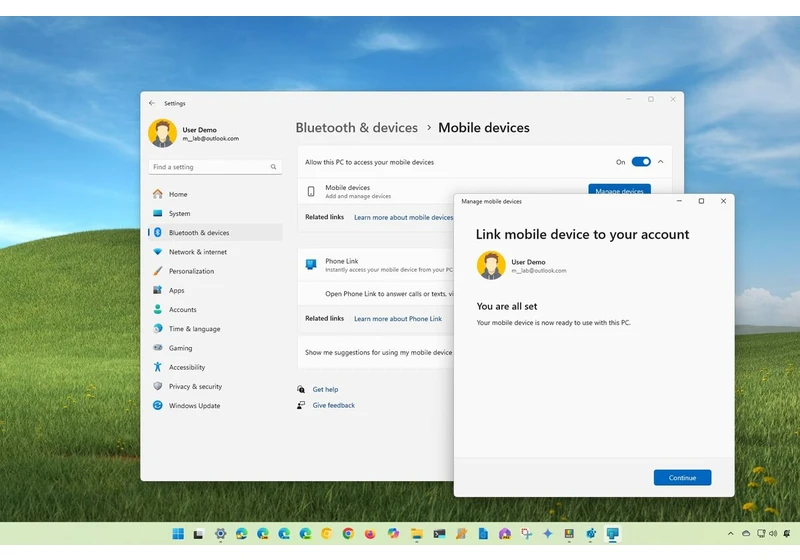Minimize the Manage mobile devices window
Screen dimensions: 800x560
click(x=679, y=201)
